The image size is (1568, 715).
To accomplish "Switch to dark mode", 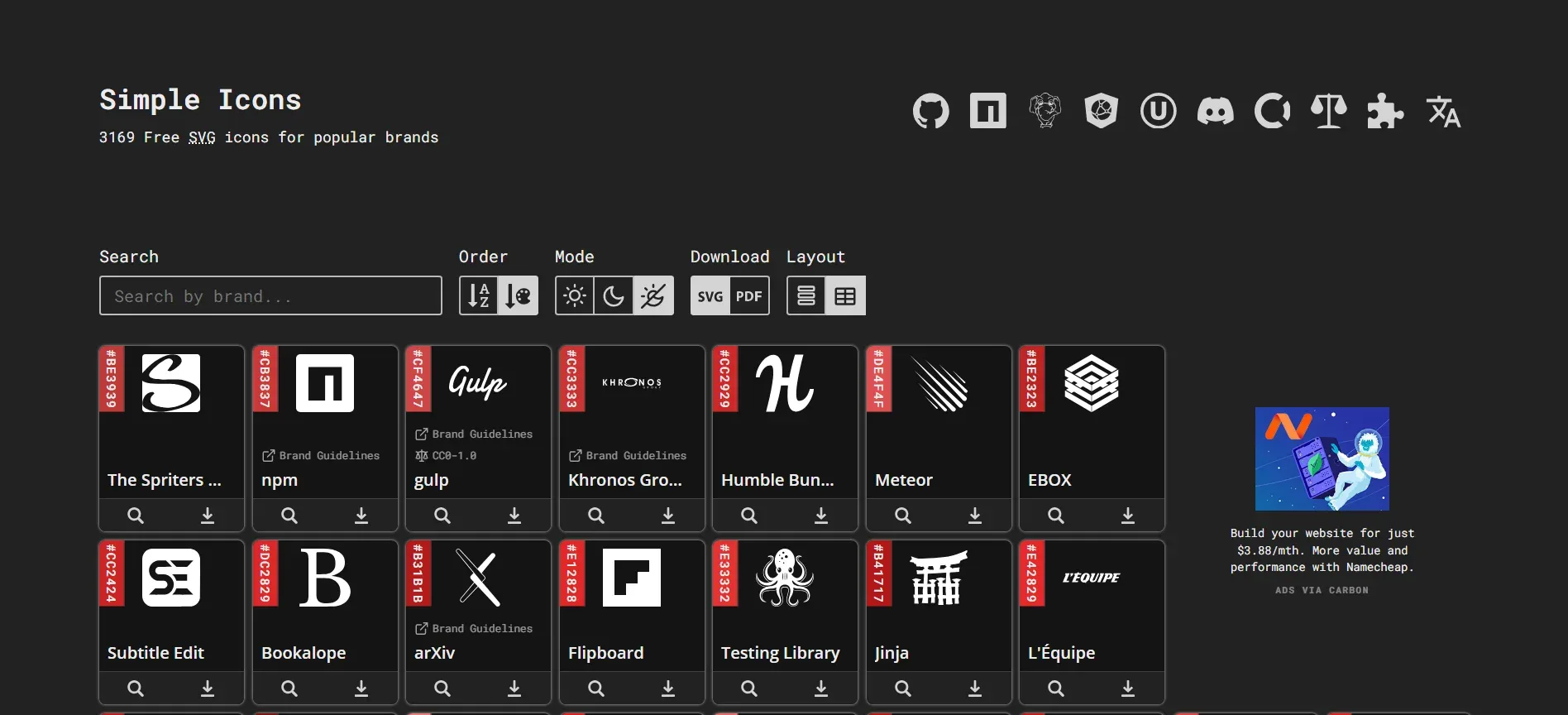I will (x=614, y=295).
